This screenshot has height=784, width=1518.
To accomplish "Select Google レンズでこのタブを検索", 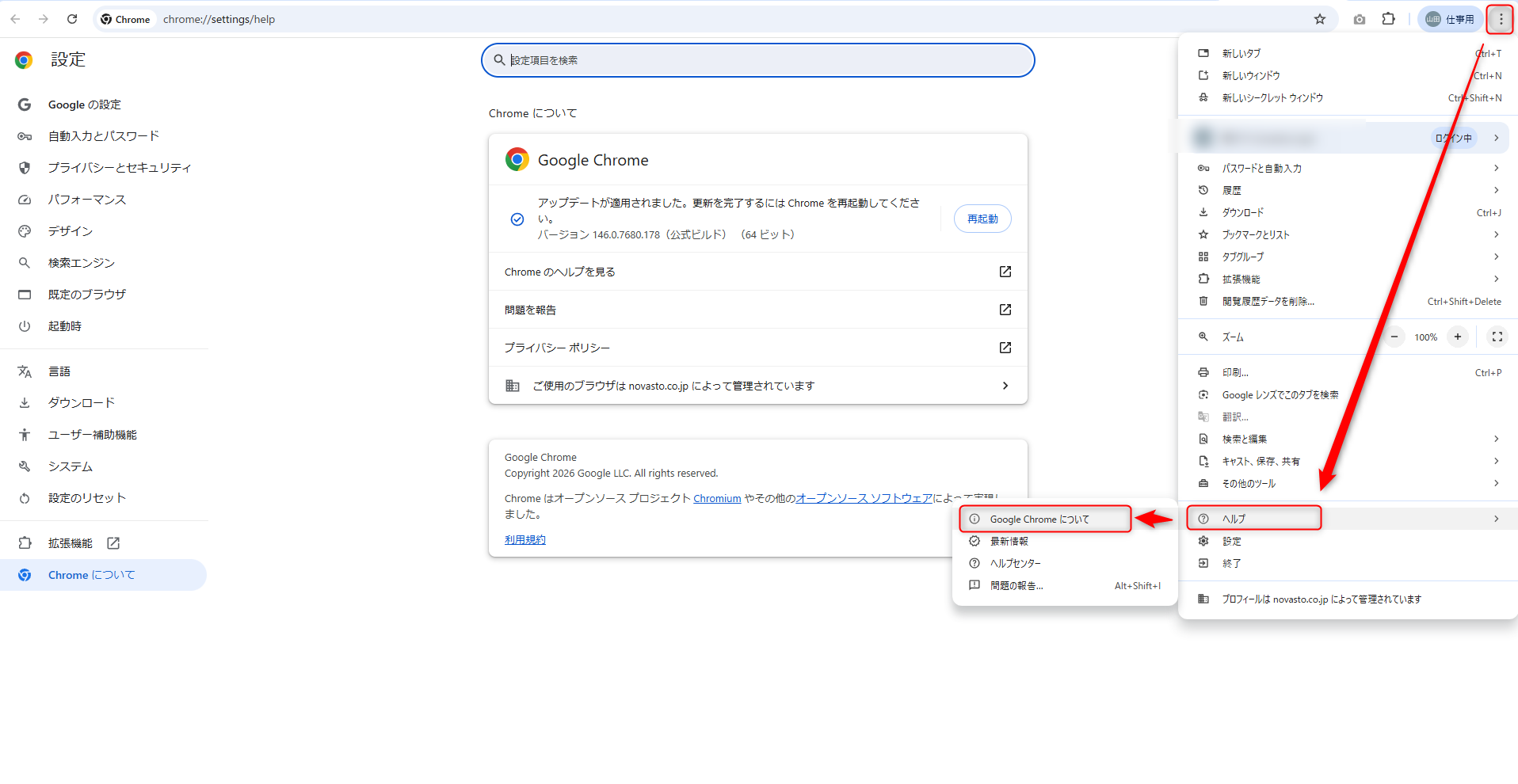I will 1348,394.
